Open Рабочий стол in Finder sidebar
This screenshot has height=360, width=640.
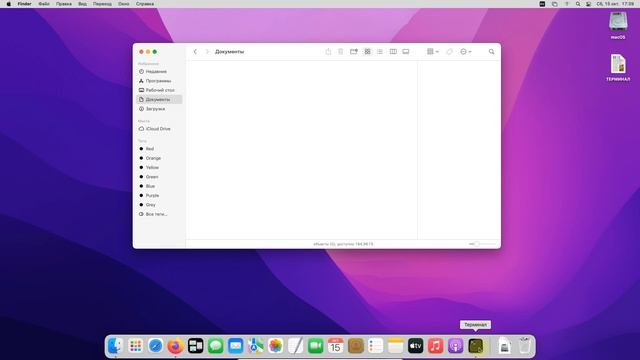point(159,90)
